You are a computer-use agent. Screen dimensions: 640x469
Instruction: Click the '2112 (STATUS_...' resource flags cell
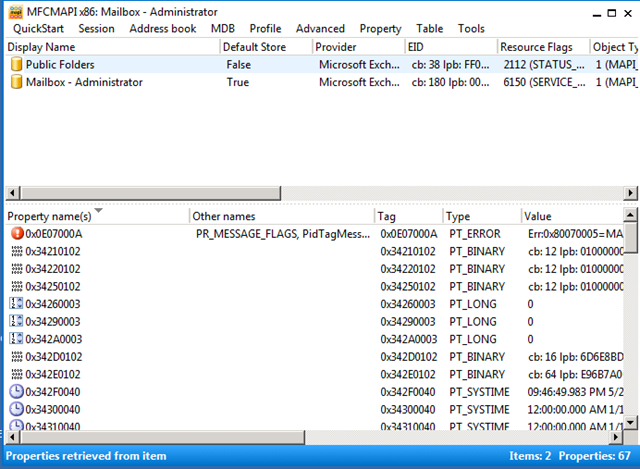click(x=544, y=64)
